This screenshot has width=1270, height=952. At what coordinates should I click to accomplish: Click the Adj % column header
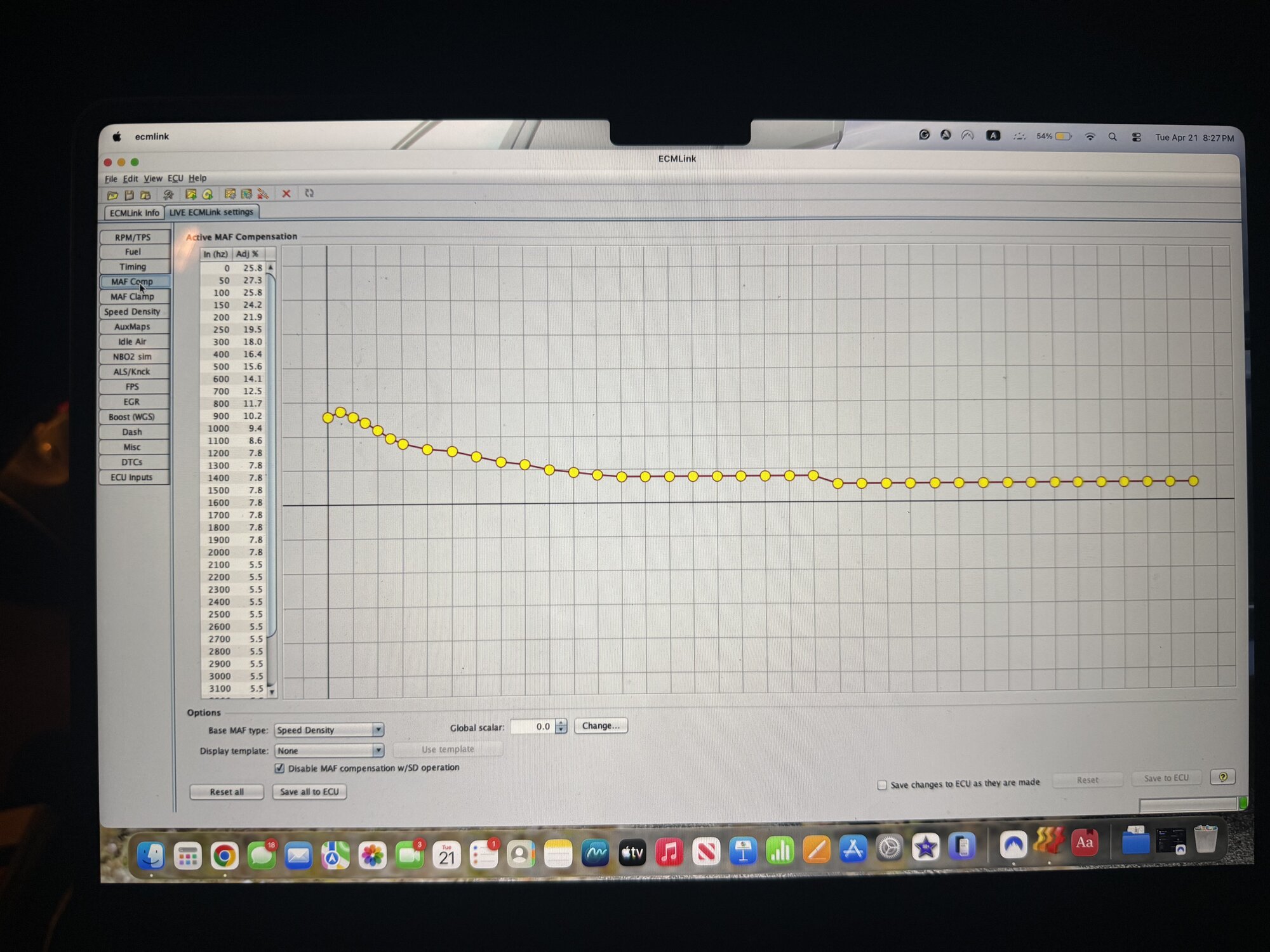248,254
